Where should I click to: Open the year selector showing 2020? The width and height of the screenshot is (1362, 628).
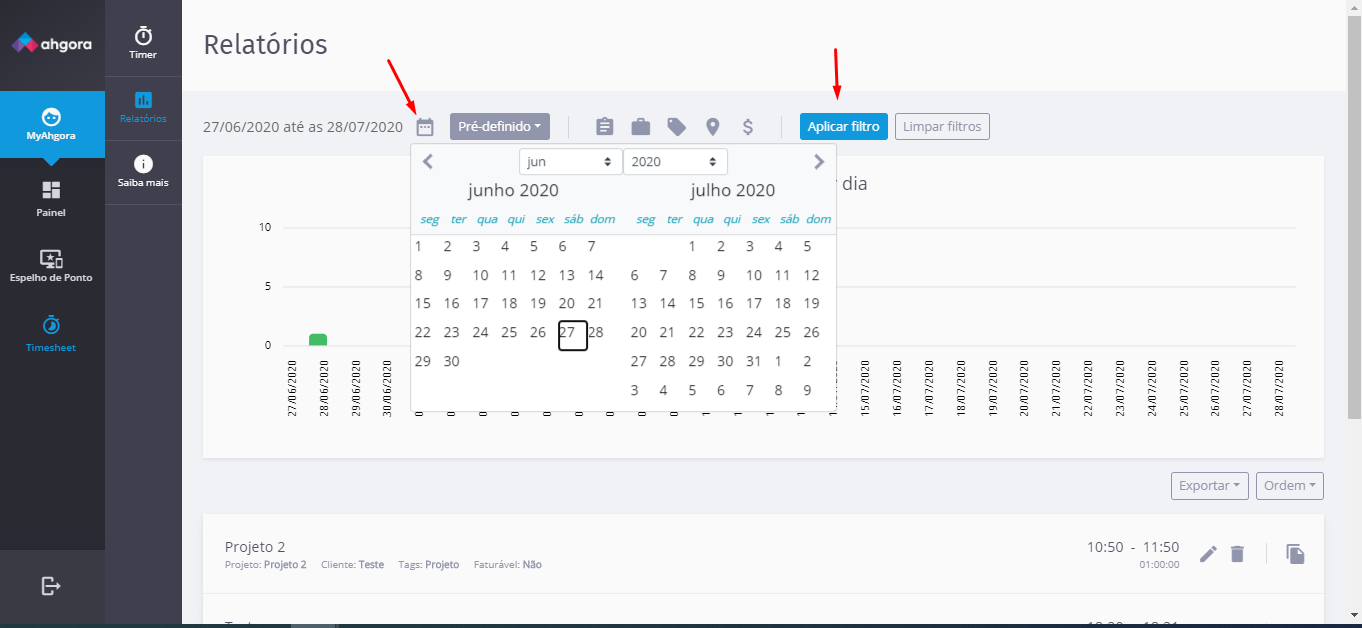675,161
